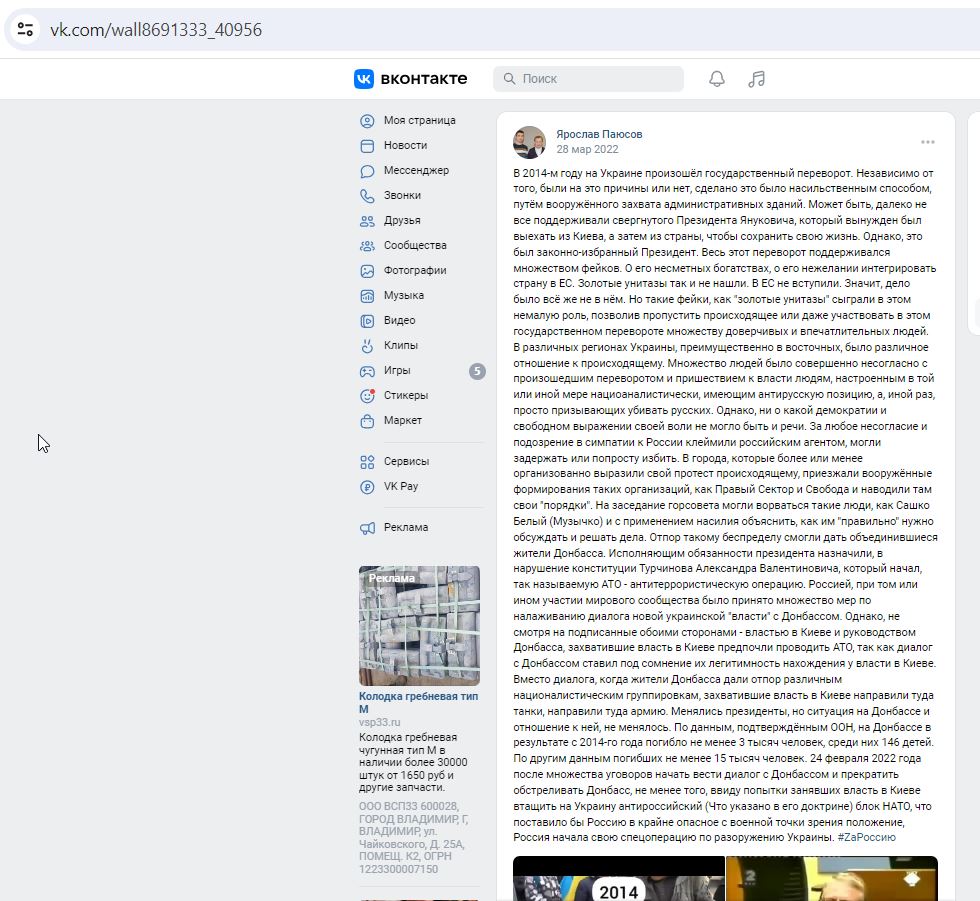Image resolution: width=980 pixels, height=901 pixels.
Task: Open Мессенджер from sidebar
Action: [x=416, y=170]
